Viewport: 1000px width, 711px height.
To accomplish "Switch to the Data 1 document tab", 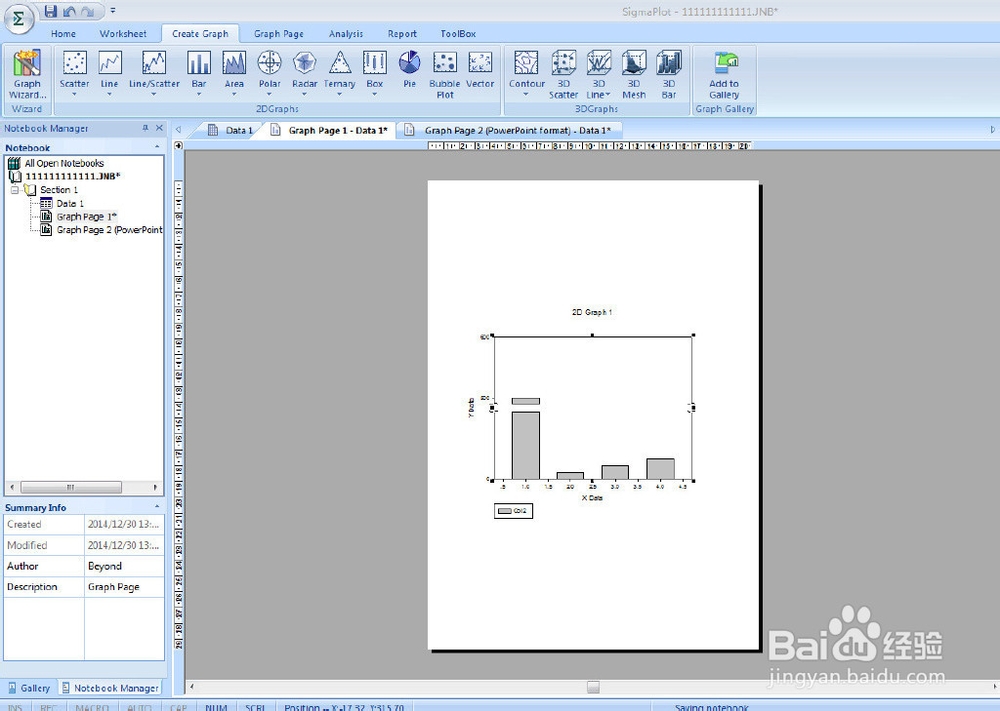I will pos(231,130).
